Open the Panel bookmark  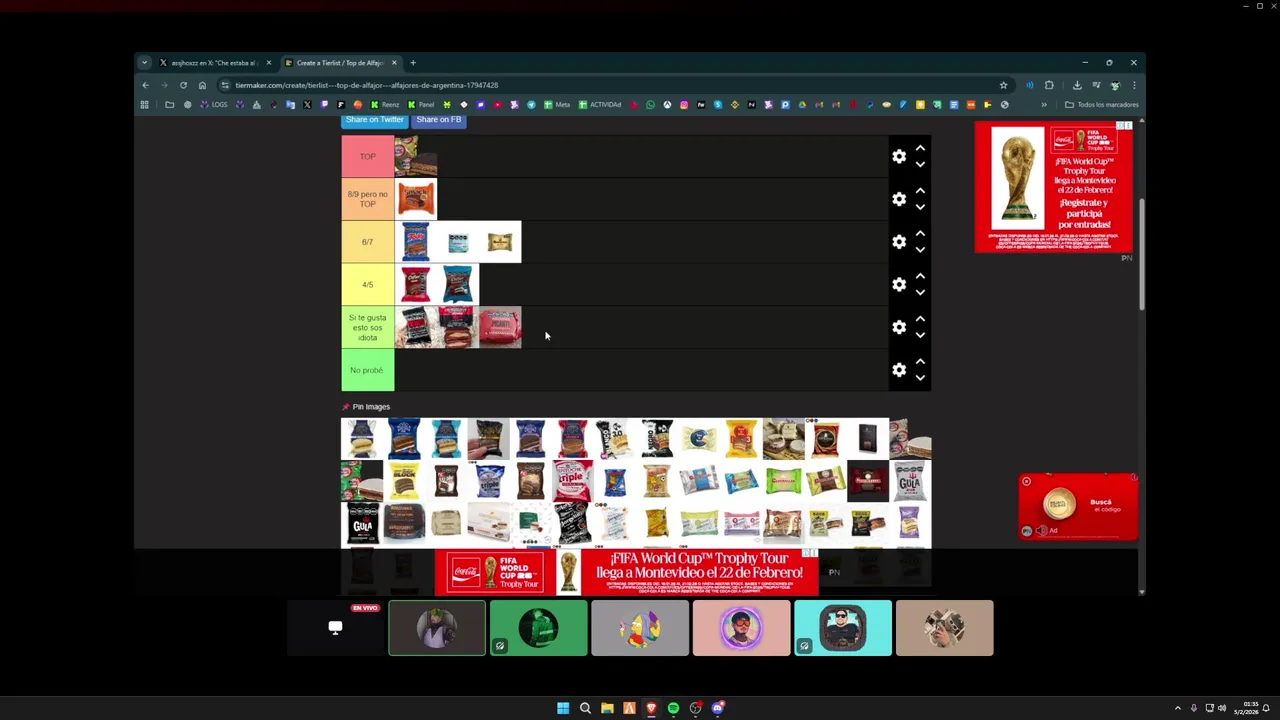421,104
